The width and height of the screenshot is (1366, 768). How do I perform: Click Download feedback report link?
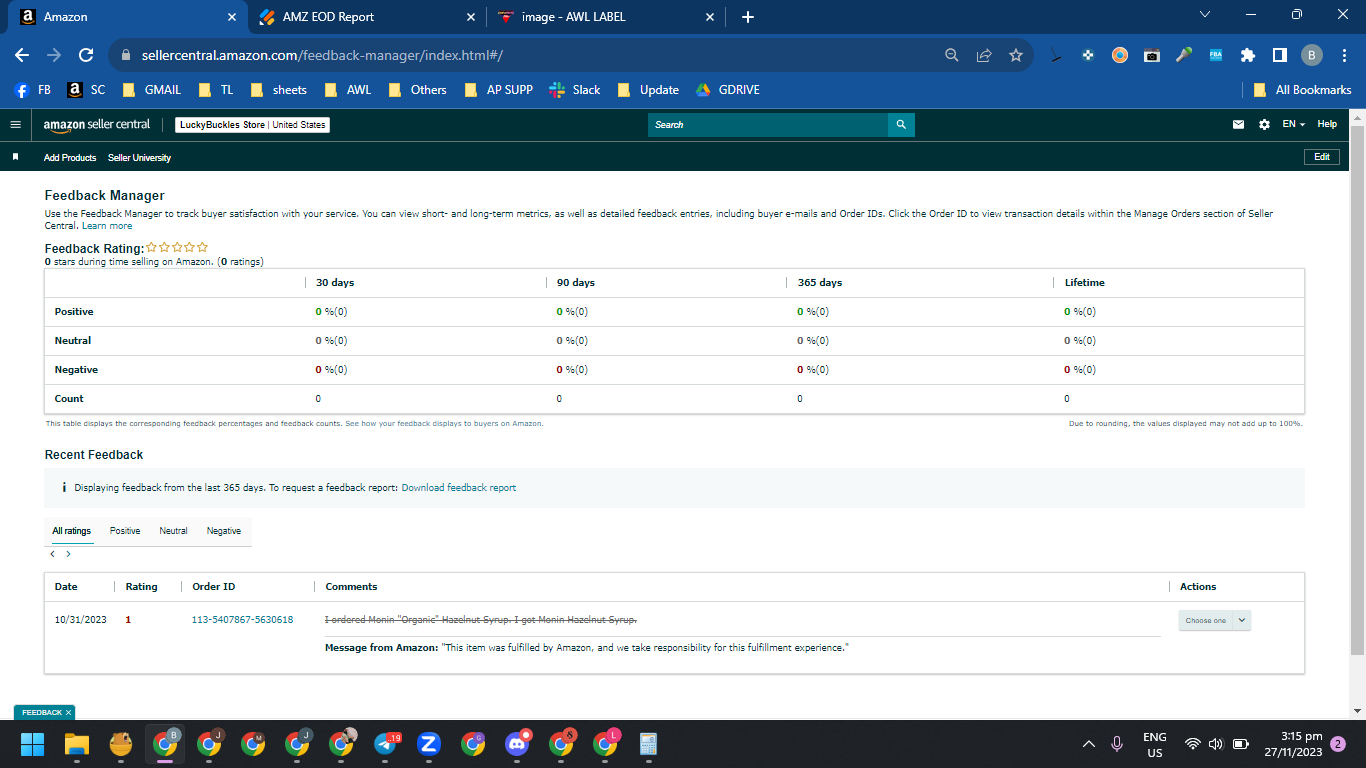coord(459,488)
